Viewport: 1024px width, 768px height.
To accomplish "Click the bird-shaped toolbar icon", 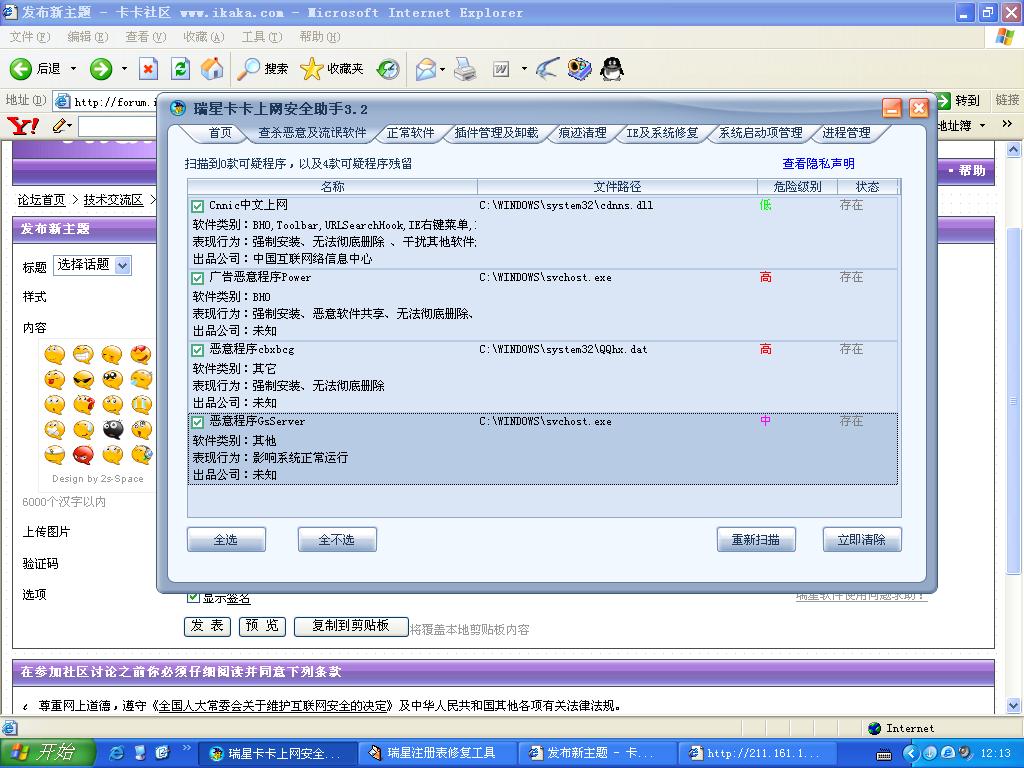I will click(x=547, y=69).
